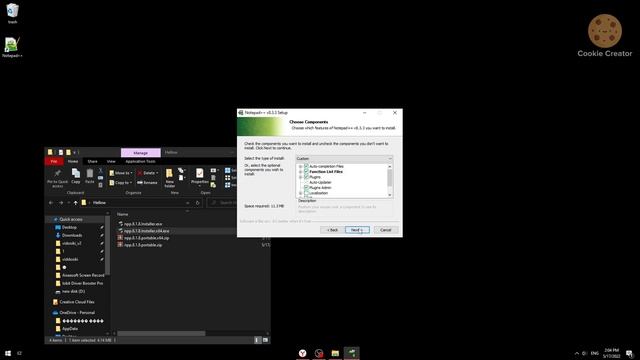Screen dimensions: 640x360
Task: Click the Rename ribbon button
Action: [x=148, y=182]
